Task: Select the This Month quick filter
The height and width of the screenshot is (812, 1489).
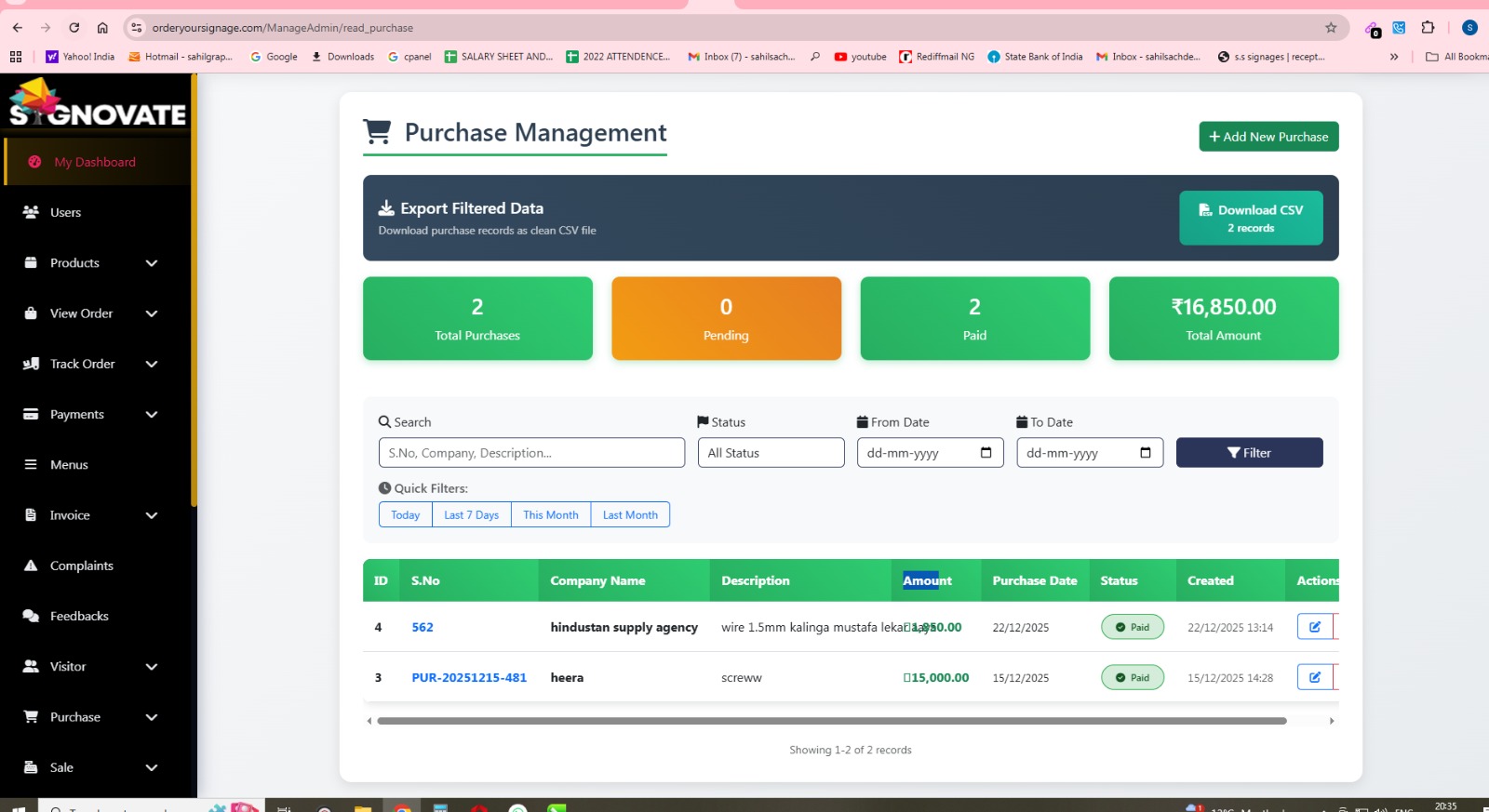Action: coord(550,515)
